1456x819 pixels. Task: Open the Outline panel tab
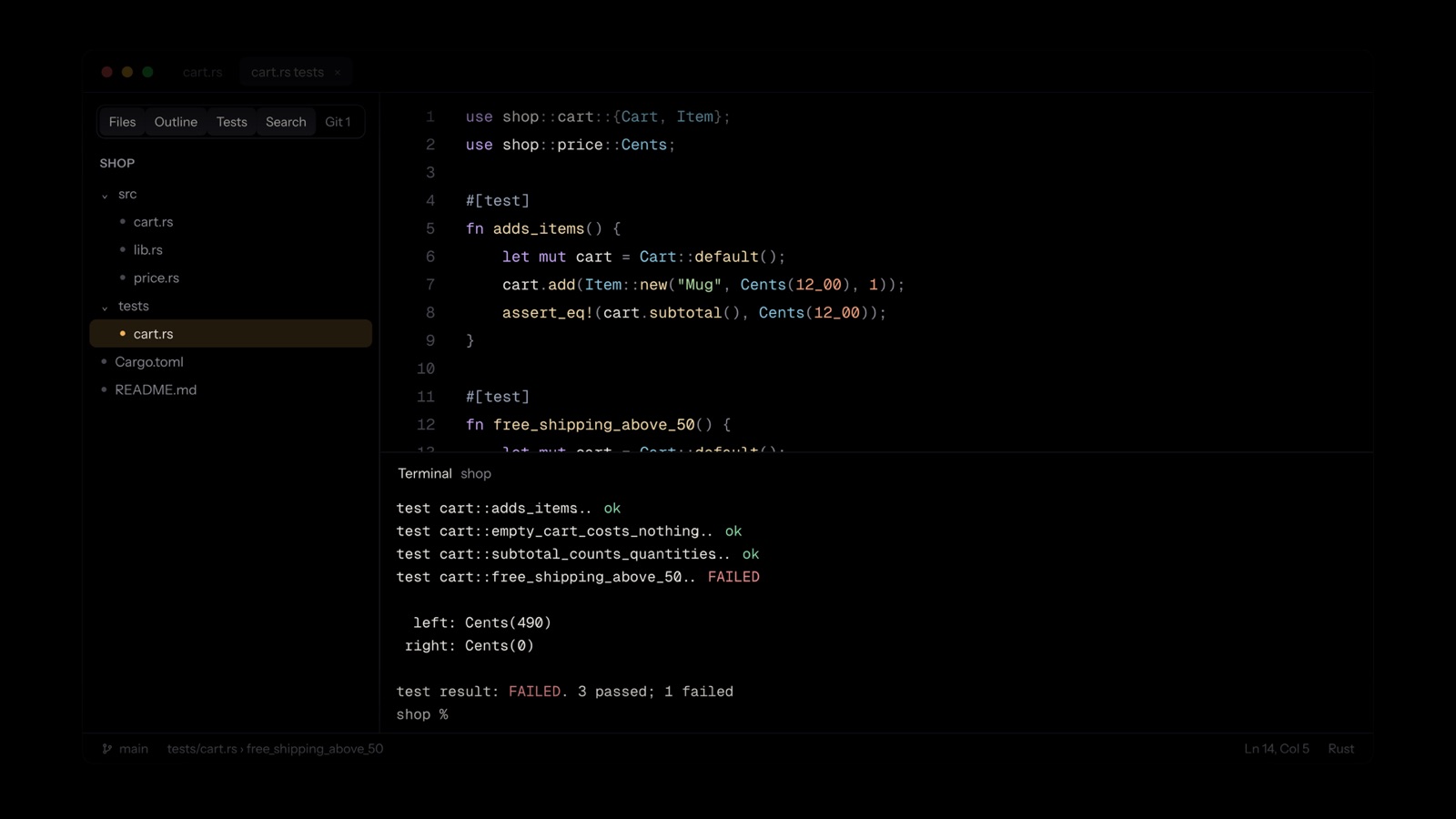176,122
